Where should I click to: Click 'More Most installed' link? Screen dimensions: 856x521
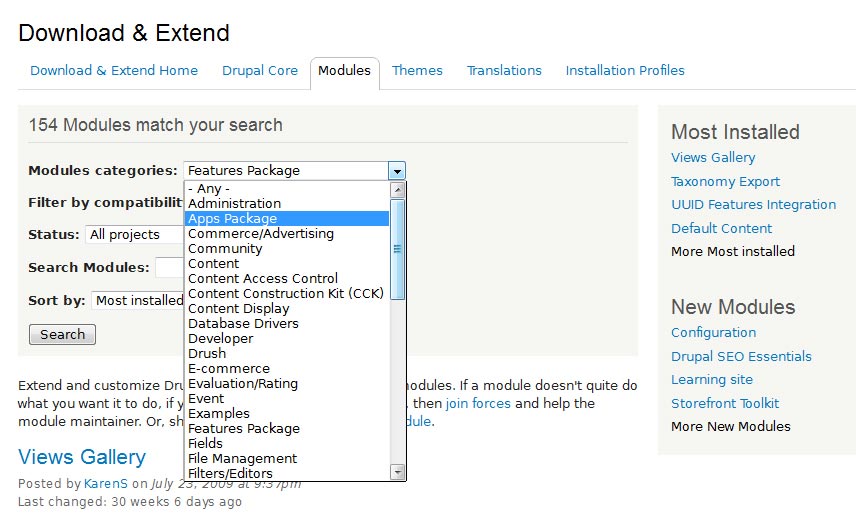pos(733,252)
